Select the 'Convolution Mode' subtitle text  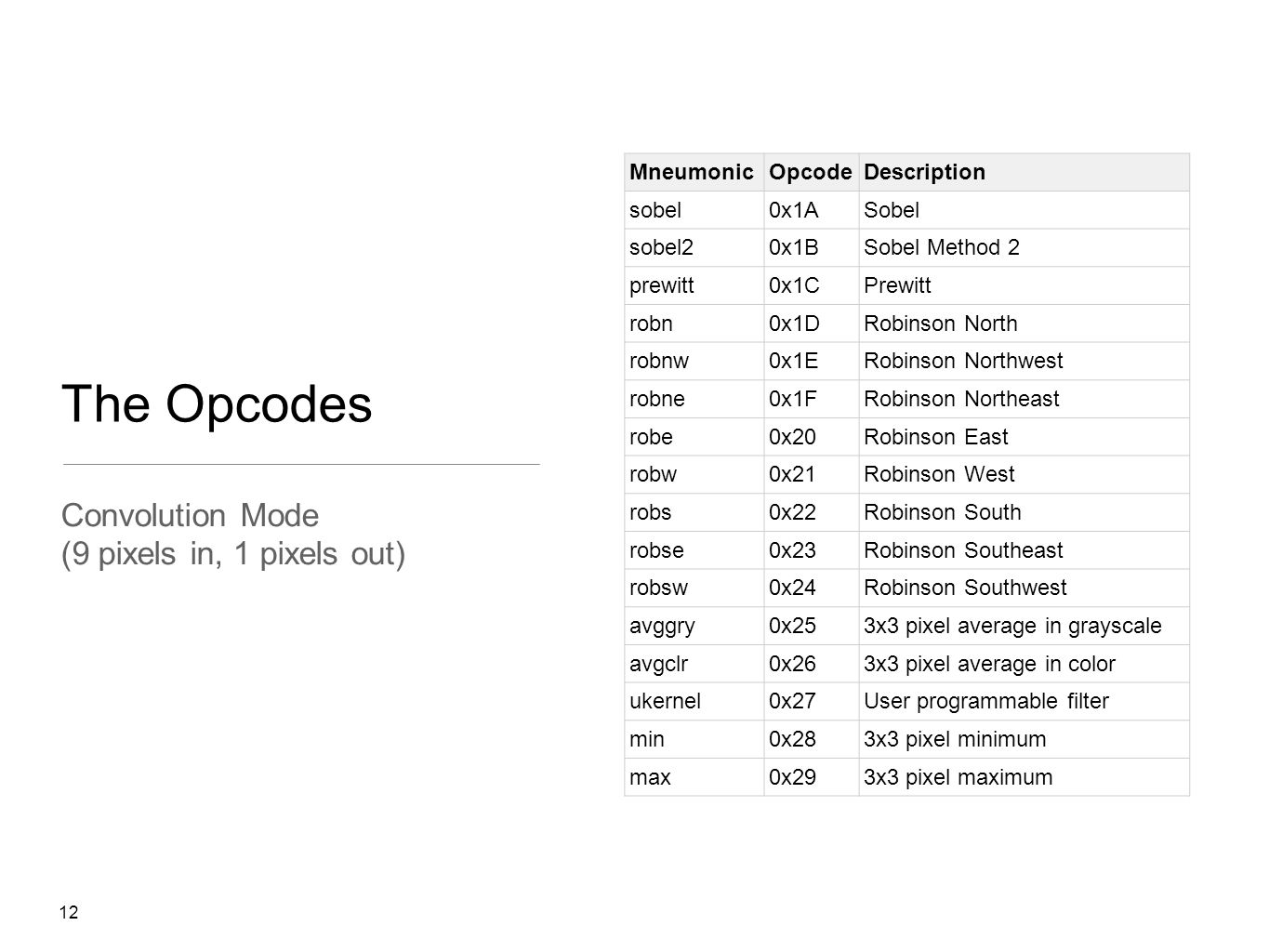pos(190,515)
